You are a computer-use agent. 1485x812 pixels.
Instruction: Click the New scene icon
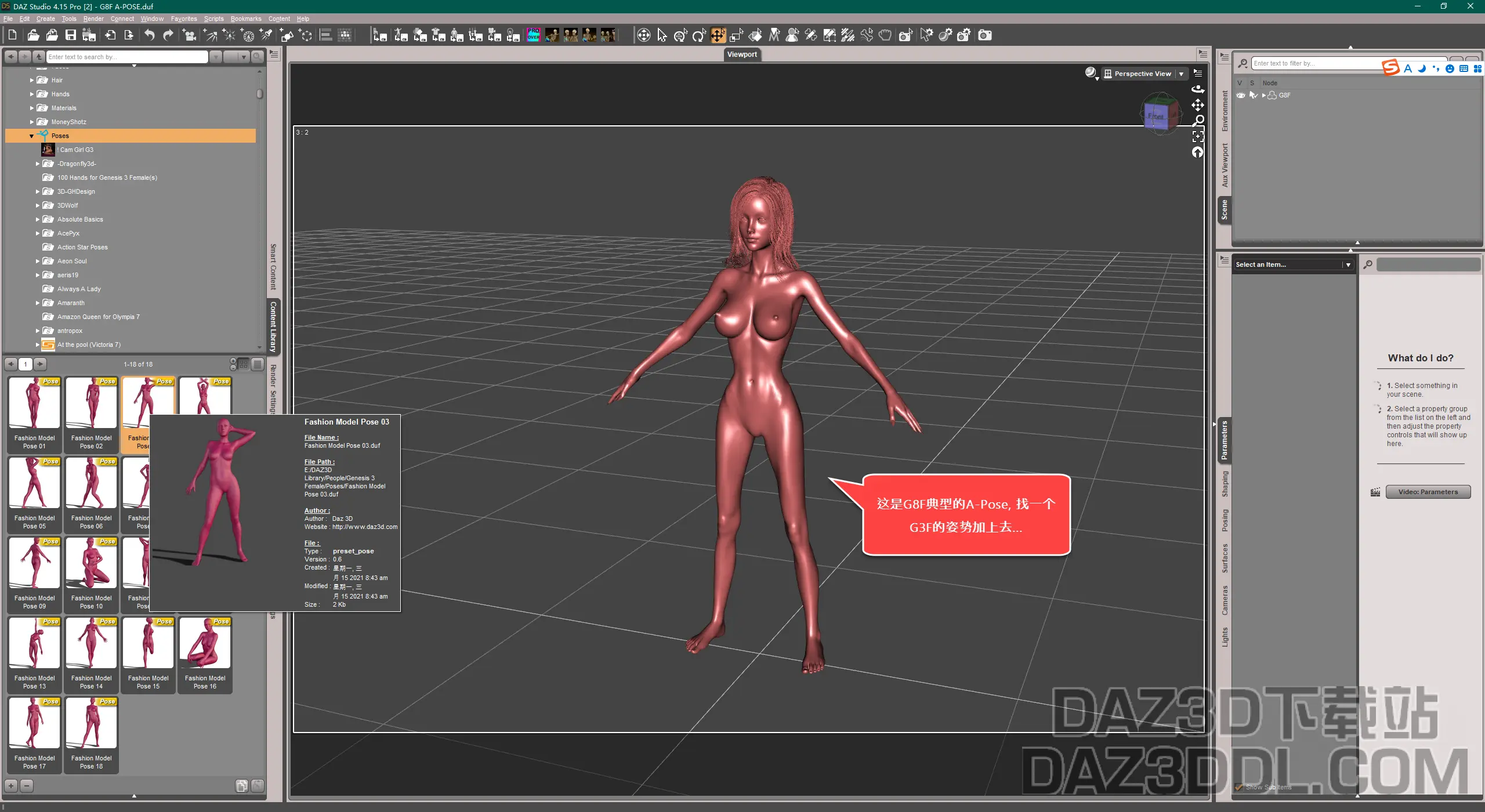coord(12,35)
